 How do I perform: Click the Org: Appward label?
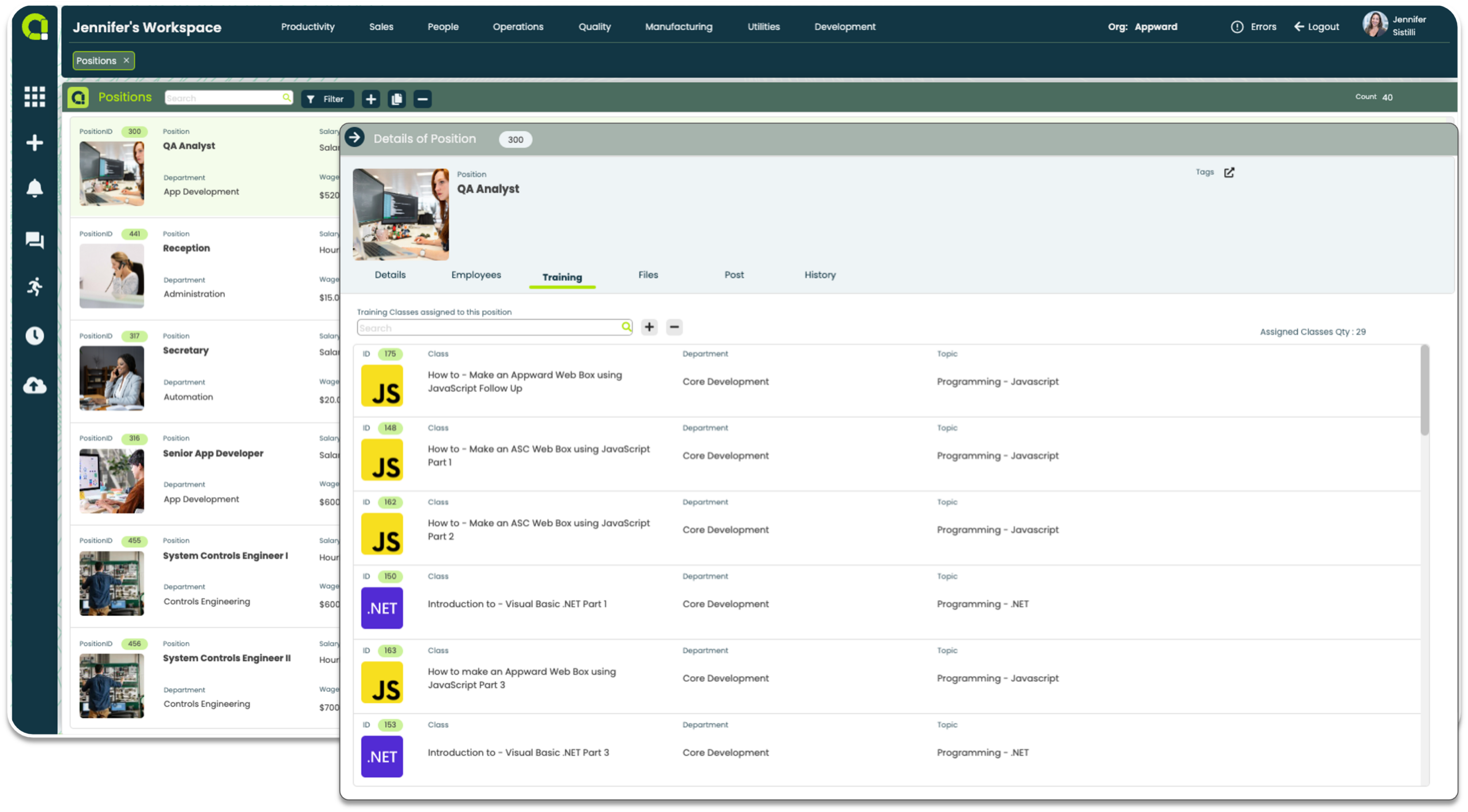1142,26
